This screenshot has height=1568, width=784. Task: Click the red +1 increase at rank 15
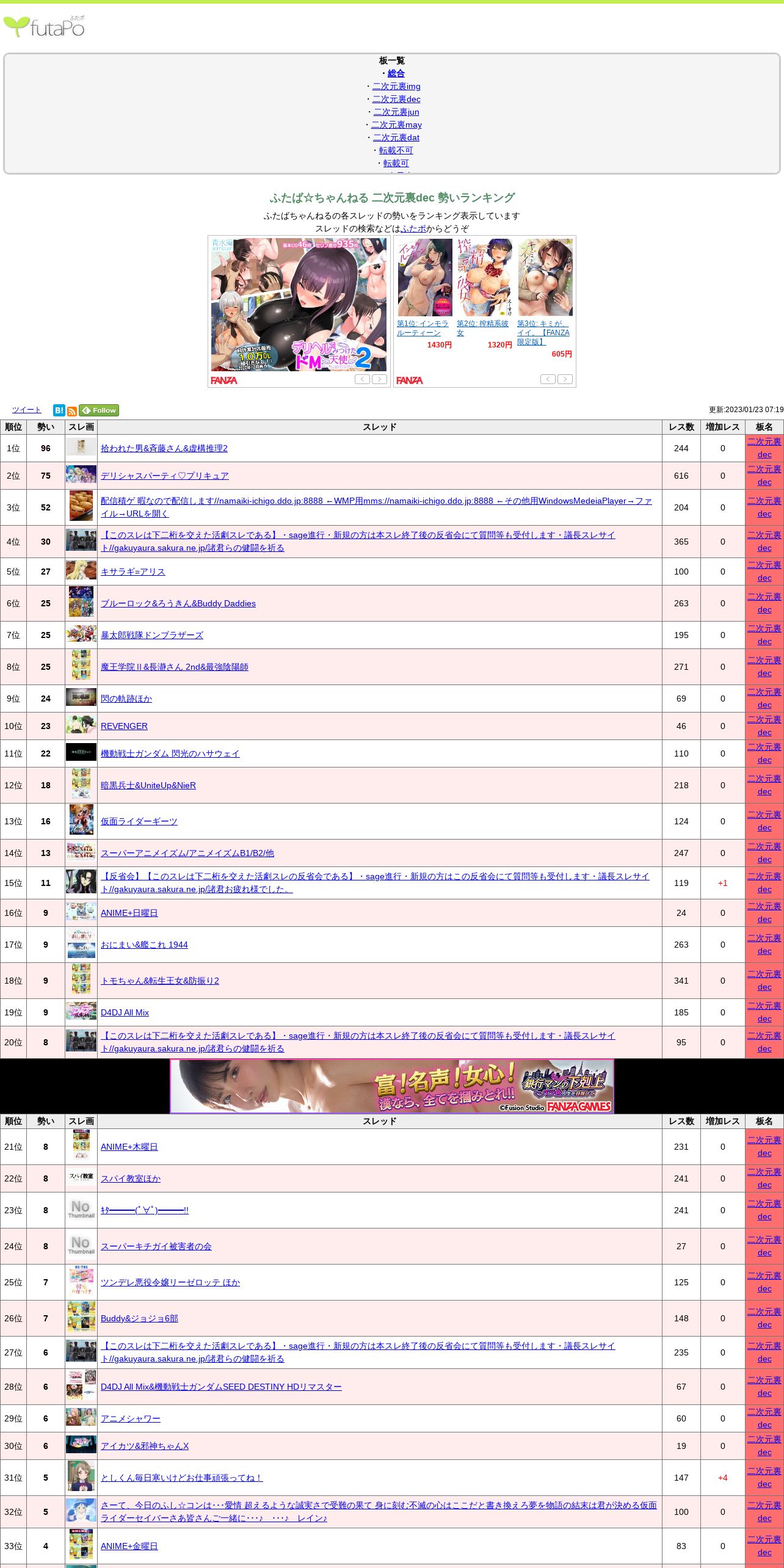click(x=723, y=883)
